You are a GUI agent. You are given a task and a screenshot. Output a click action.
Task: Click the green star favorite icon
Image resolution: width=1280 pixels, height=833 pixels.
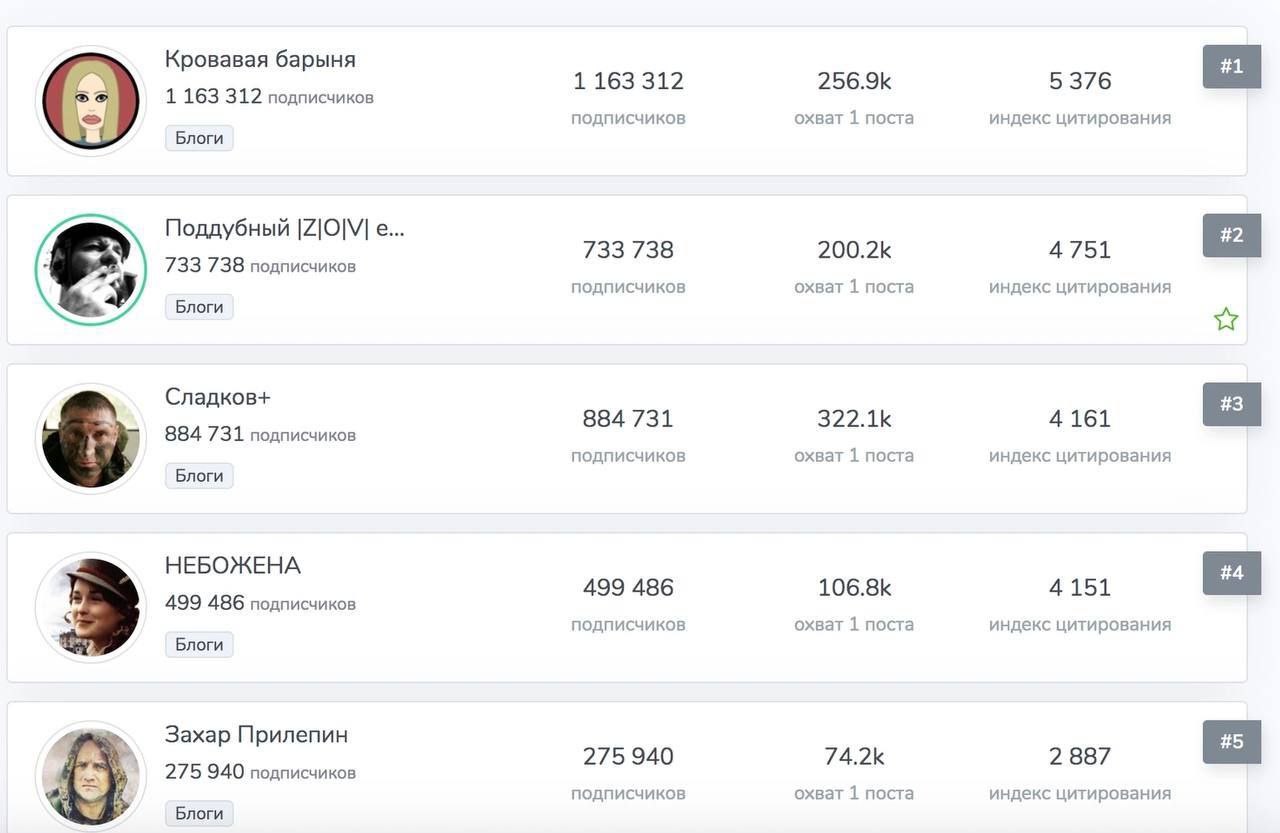(1226, 320)
